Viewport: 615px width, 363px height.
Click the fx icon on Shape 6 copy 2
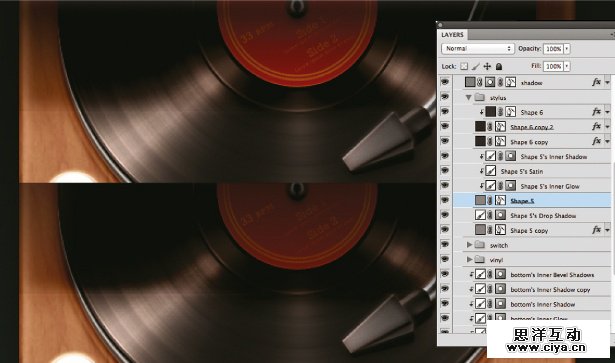tap(596, 126)
